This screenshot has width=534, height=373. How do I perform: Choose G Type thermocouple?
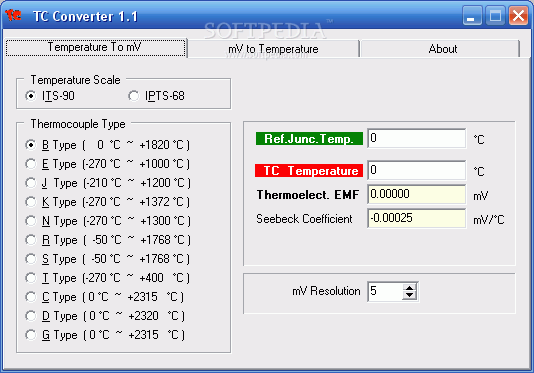coord(105,335)
